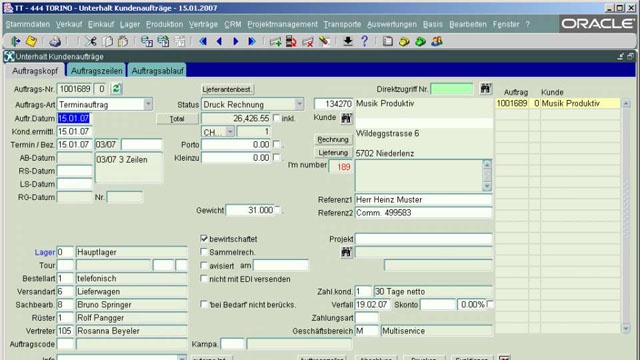Screen dimensions: 640x360
Task: Click the yellow phone icon in toolbar
Action: [404, 41]
